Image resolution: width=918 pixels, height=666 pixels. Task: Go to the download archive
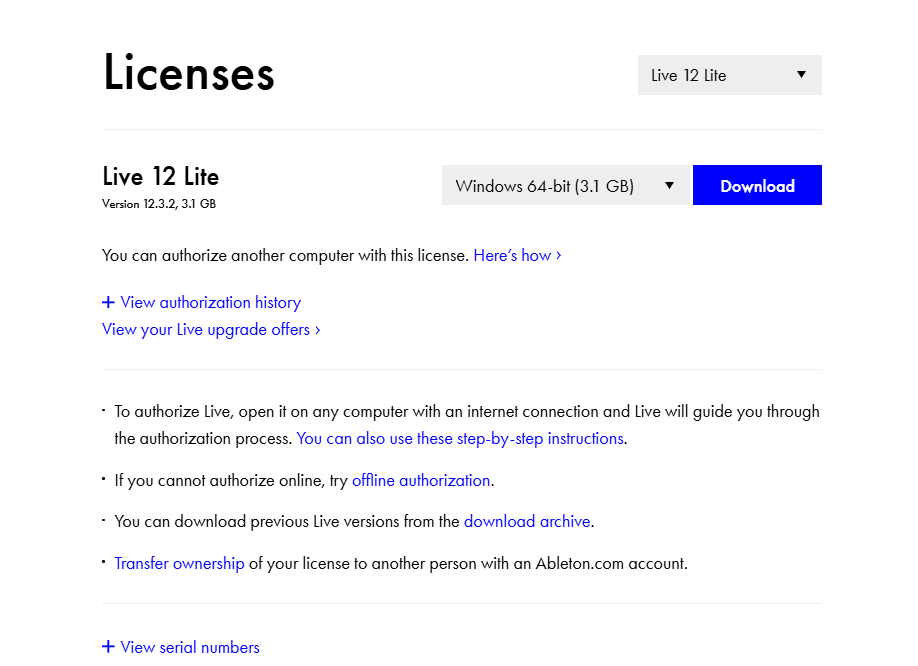pos(527,521)
